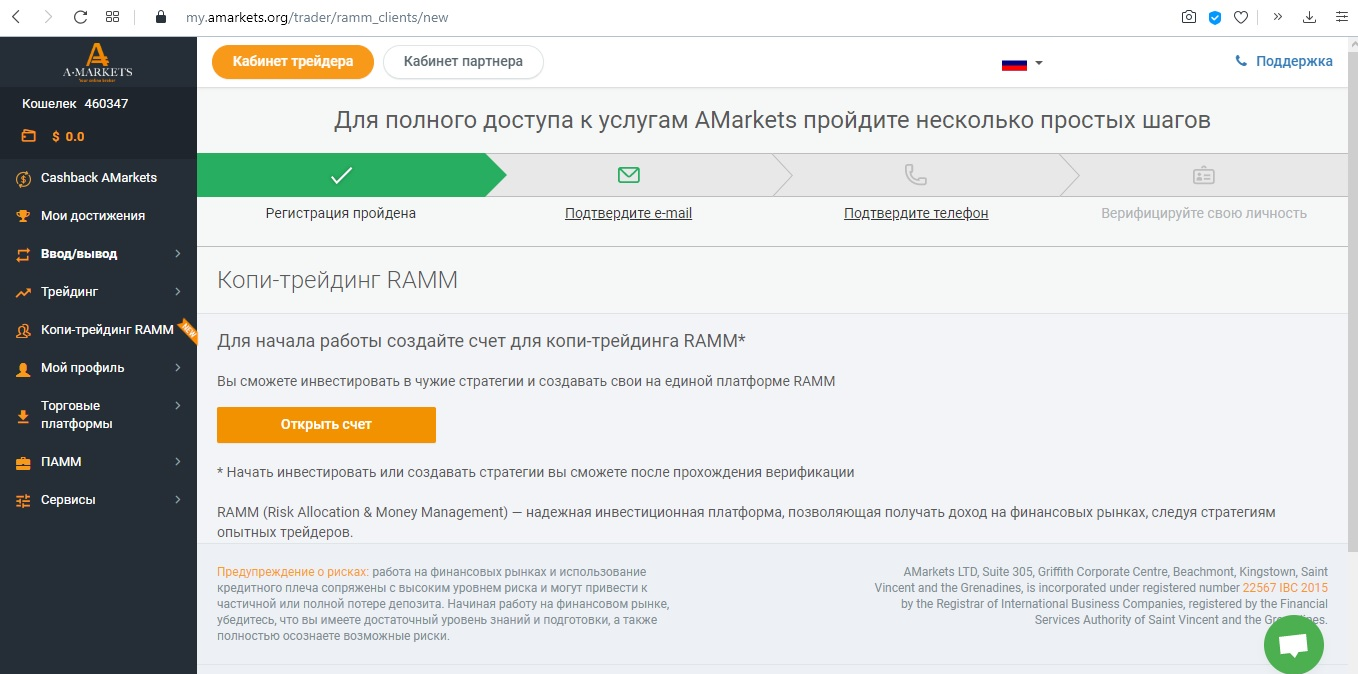Click the page vertical scrollbar
The width and height of the screenshot is (1358, 674).
[x=1351, y=300]
